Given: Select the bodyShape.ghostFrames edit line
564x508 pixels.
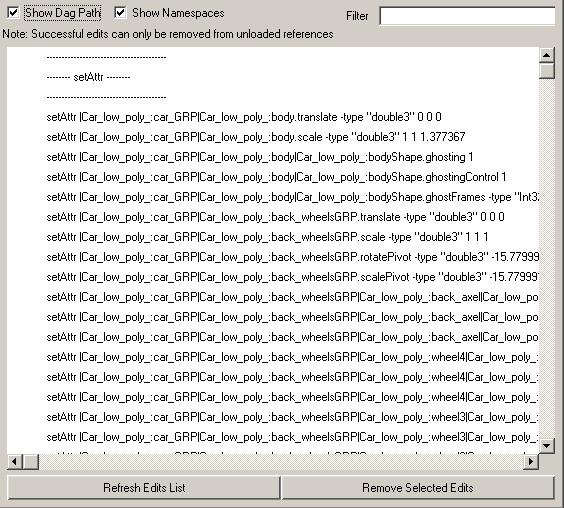Looking at the screenshot, I should tap(292, 197).
